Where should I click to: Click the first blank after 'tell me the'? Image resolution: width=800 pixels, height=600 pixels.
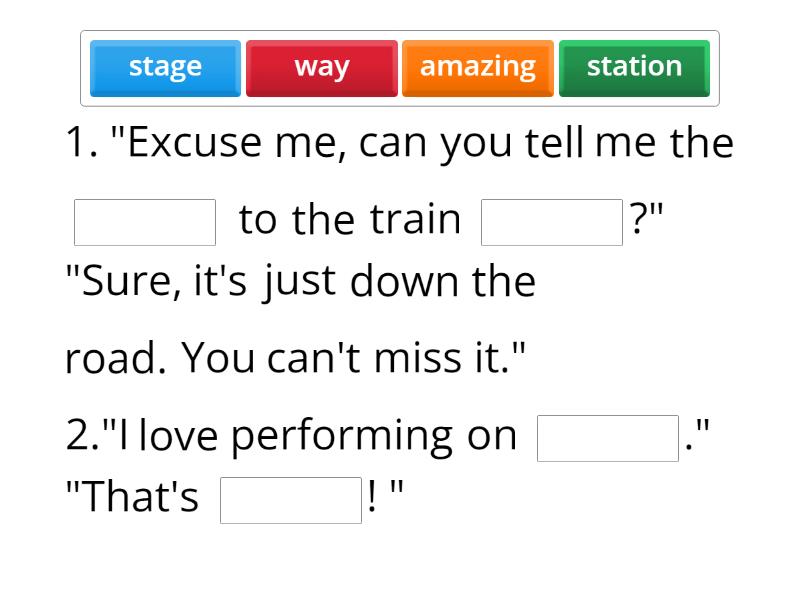coord(144,221)
